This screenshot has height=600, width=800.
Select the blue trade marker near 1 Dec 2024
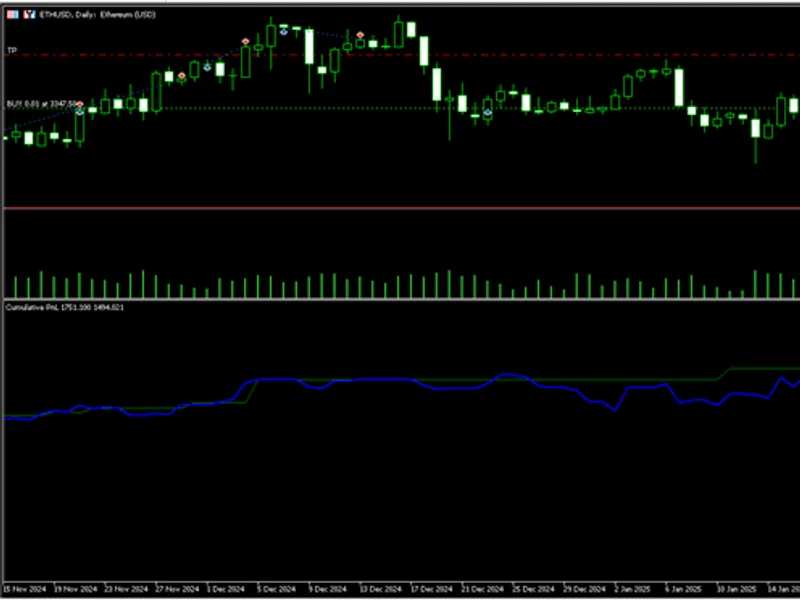pyautogui.click(x=207, y=67)
